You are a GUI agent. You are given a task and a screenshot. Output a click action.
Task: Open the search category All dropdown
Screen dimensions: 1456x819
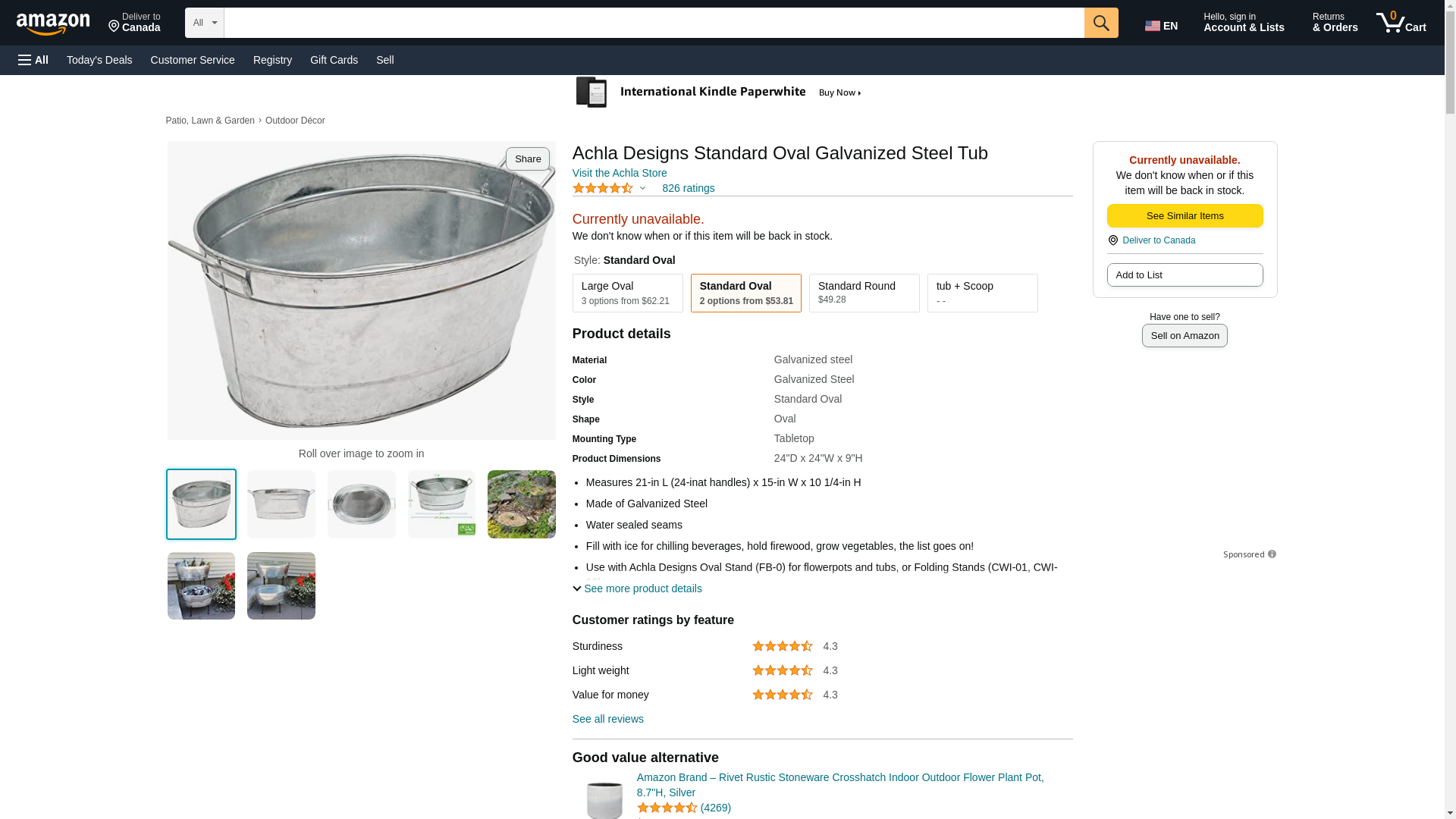204,23
